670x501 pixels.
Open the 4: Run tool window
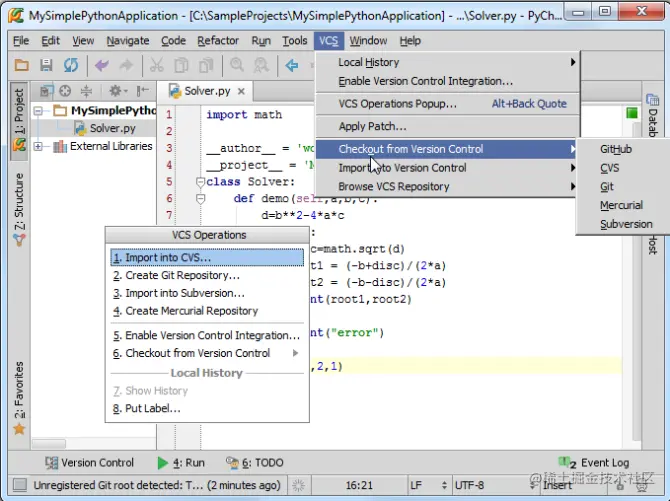click(x=181, y=463)
